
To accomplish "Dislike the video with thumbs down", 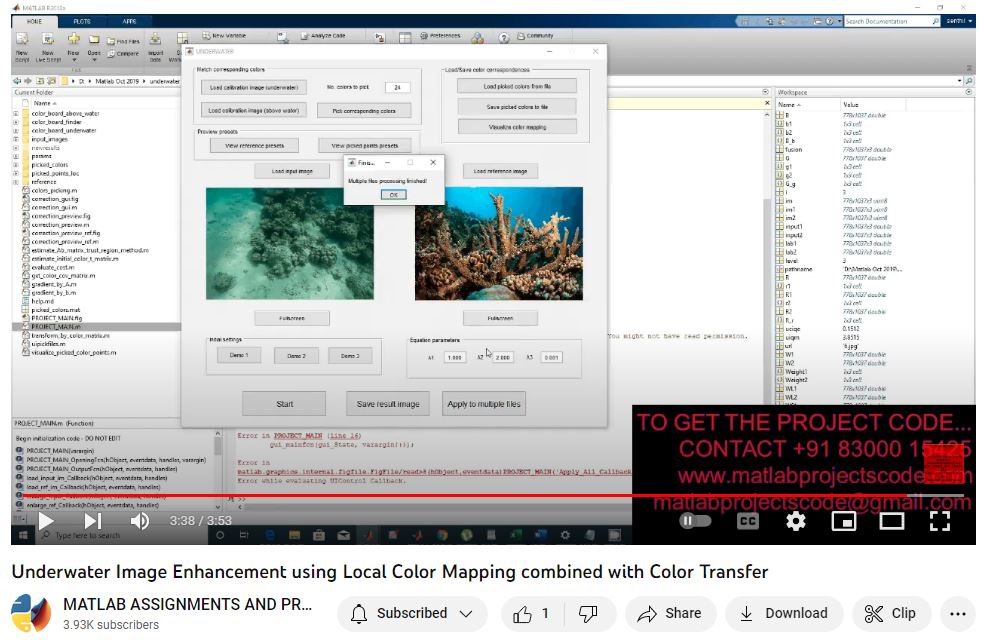I will tap(589, 614).
